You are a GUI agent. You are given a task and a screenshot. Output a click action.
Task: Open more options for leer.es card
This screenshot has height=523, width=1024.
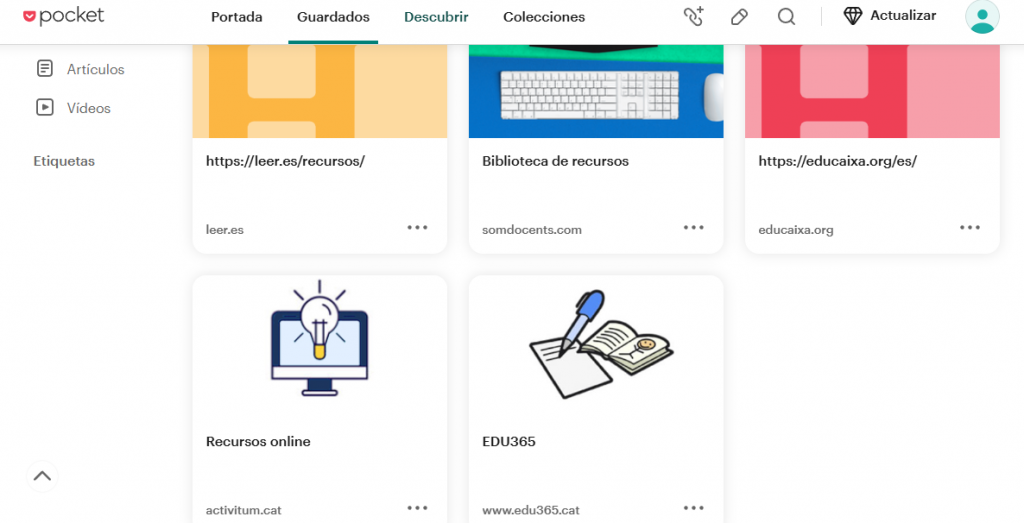[417, 228]
